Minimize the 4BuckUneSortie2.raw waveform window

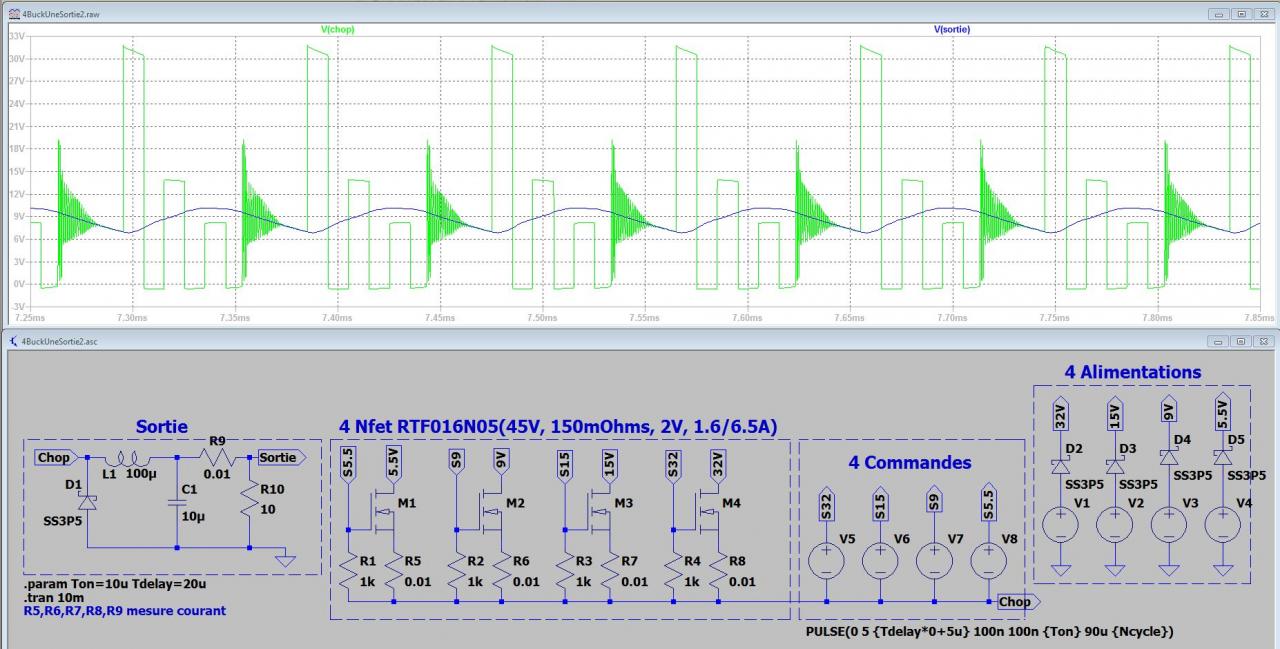tap(1219, 14)
